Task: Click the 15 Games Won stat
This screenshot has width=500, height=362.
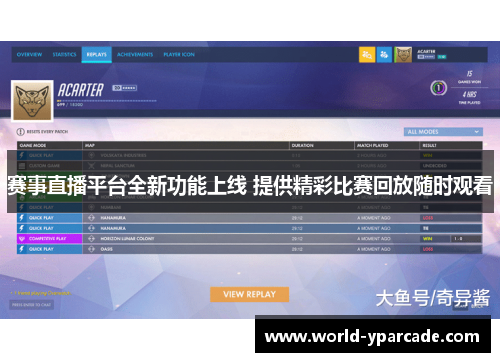Action: pyautogui.click(x=469, y=77)
